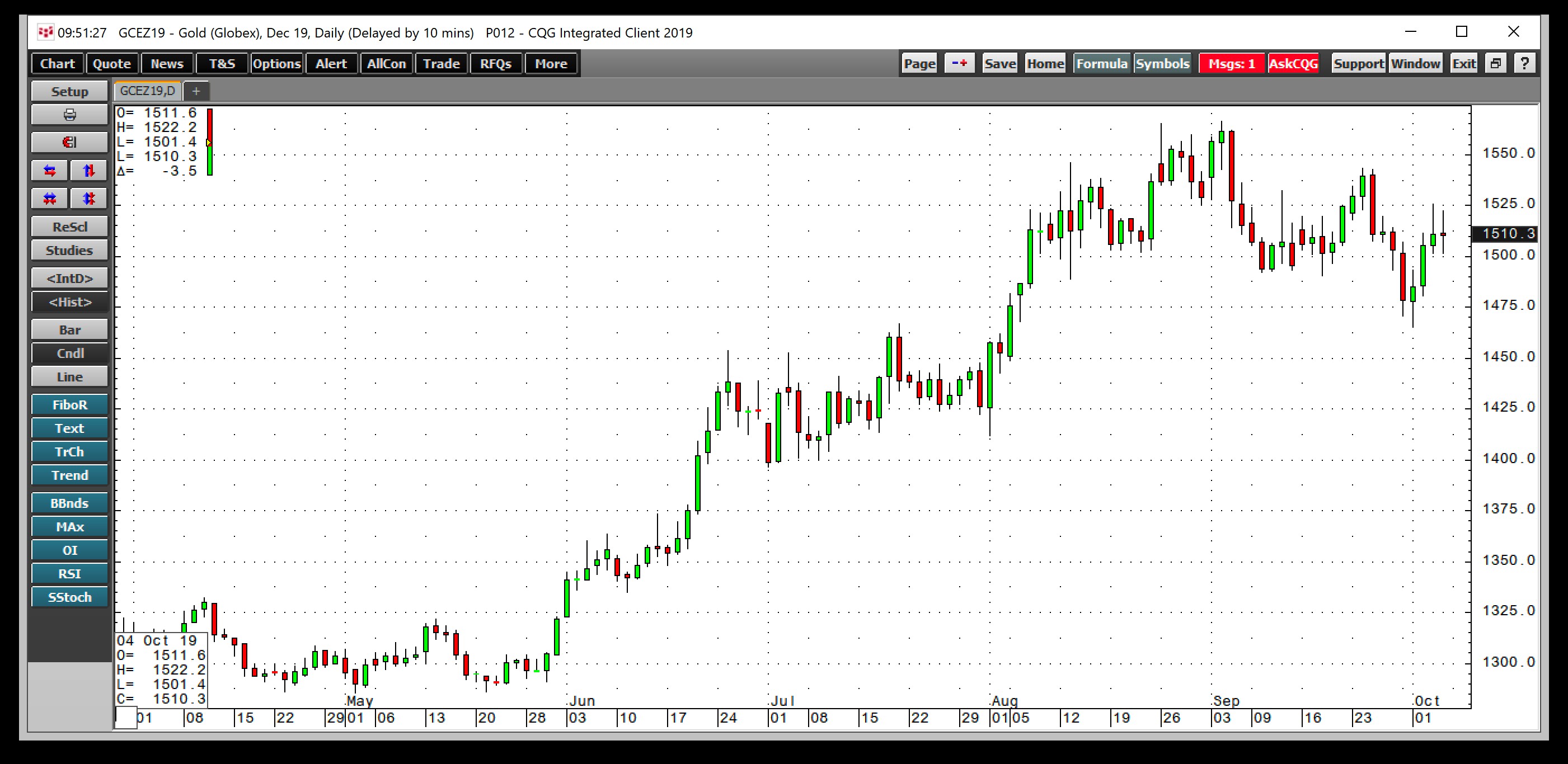Expand intraday options via <IntD>
This screenshot has width=1568, height=764.
[x=69, y=277]
